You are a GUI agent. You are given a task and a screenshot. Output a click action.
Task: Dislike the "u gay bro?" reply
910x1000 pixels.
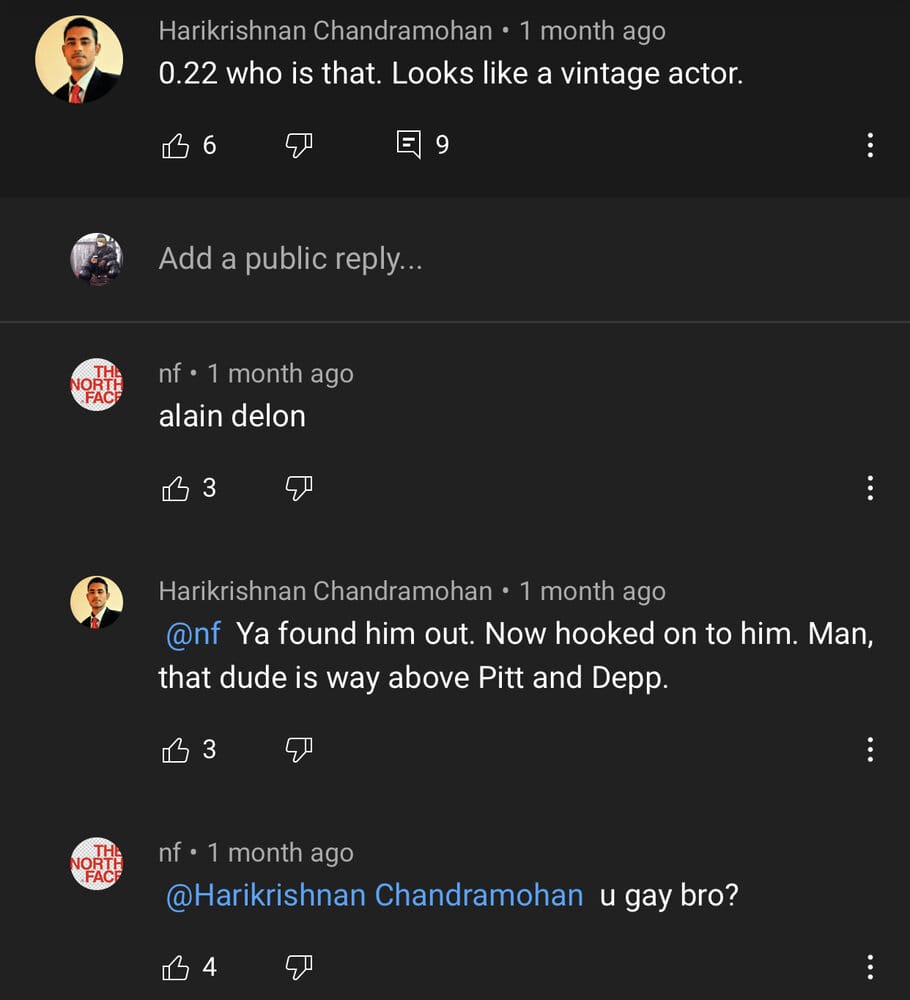pos(299,967)
